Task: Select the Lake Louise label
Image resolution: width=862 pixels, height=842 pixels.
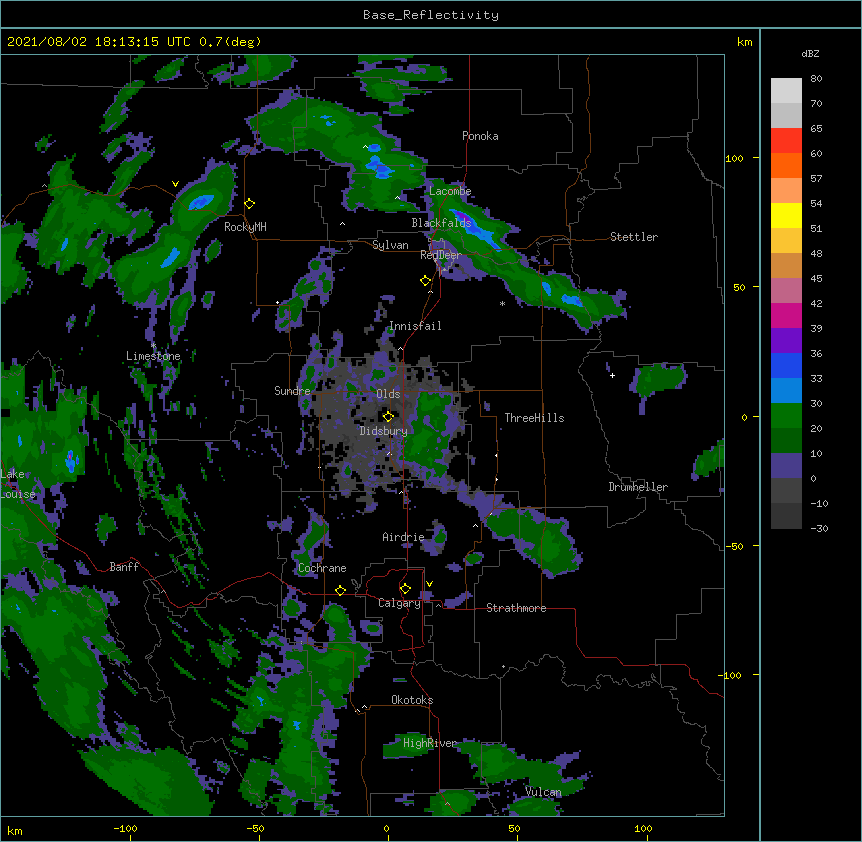Action: click(18, 484)
